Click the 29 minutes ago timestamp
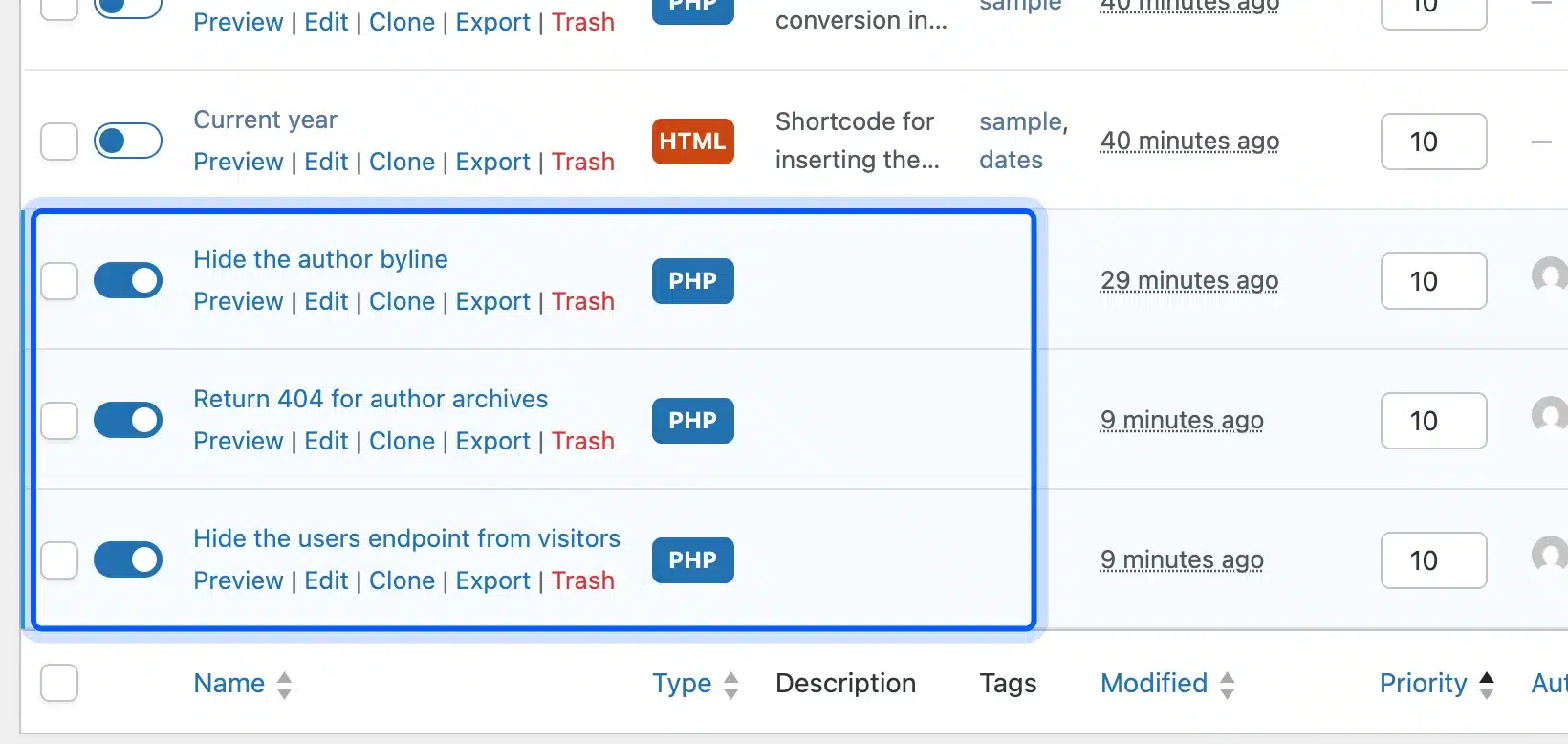Image resolution: width=1568 pixels, height=744 pixels. pos(1189,281)
